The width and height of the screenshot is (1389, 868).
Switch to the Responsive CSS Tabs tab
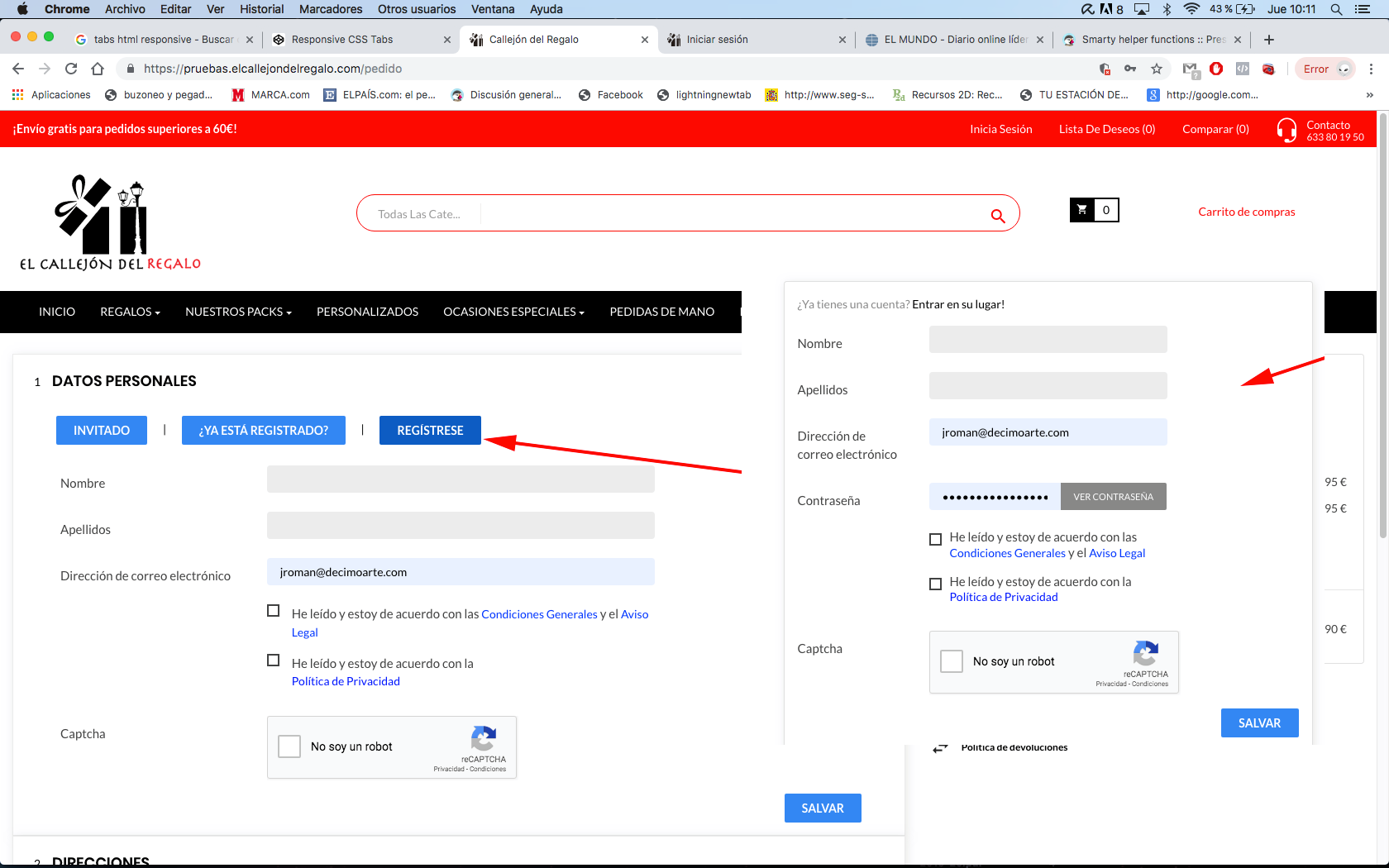coord(361,40)
